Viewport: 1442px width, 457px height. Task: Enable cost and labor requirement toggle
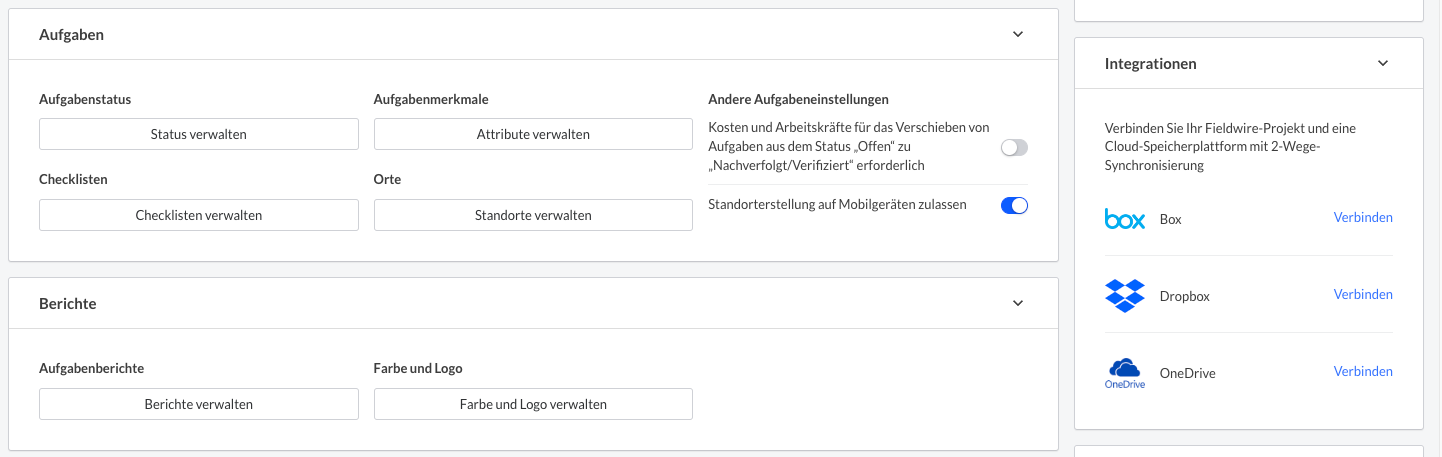(x=1014, y=148)
